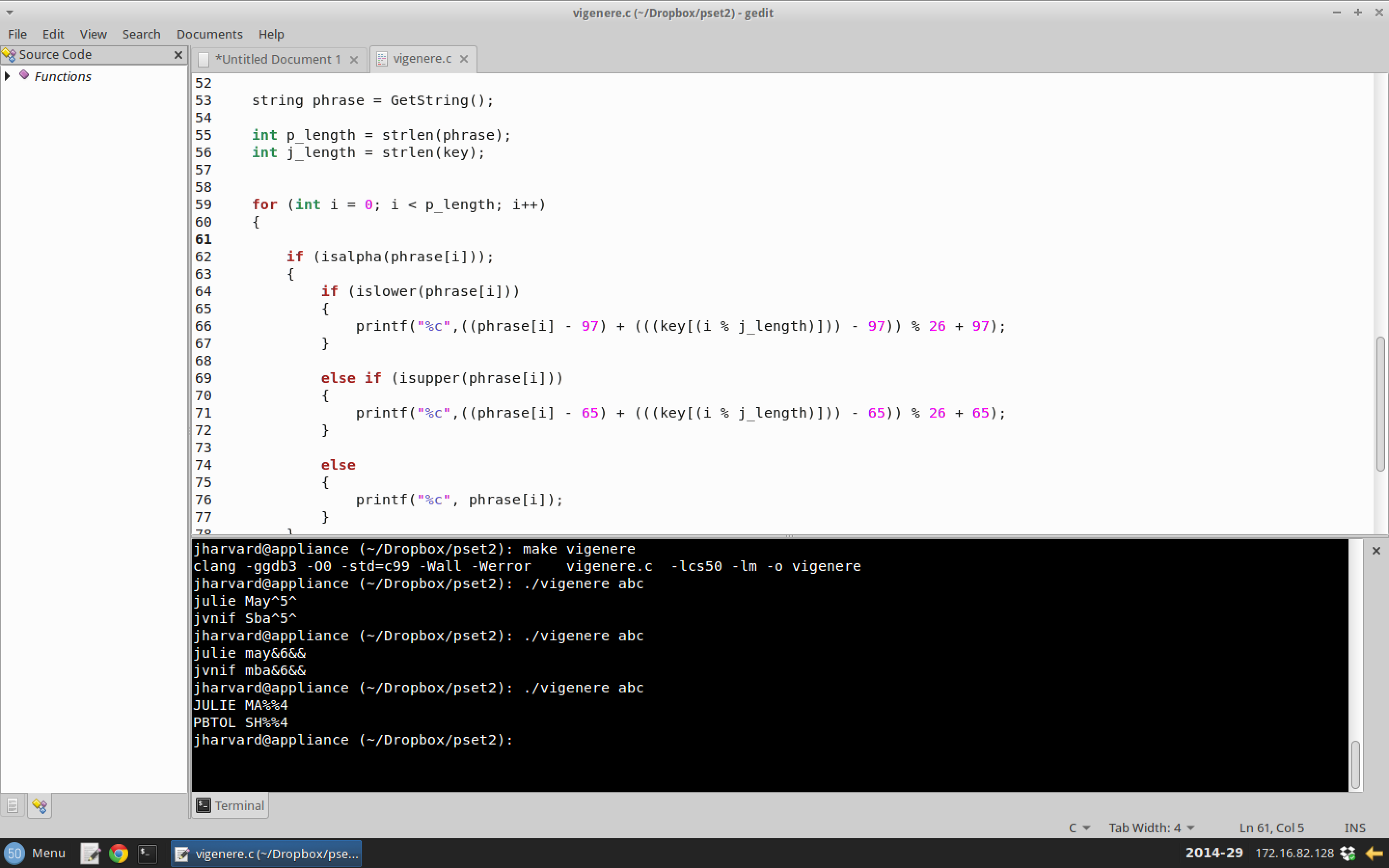1389x868 pixels.
Task: Click int j_length = strlen(key) line
Action: (368, 153)
